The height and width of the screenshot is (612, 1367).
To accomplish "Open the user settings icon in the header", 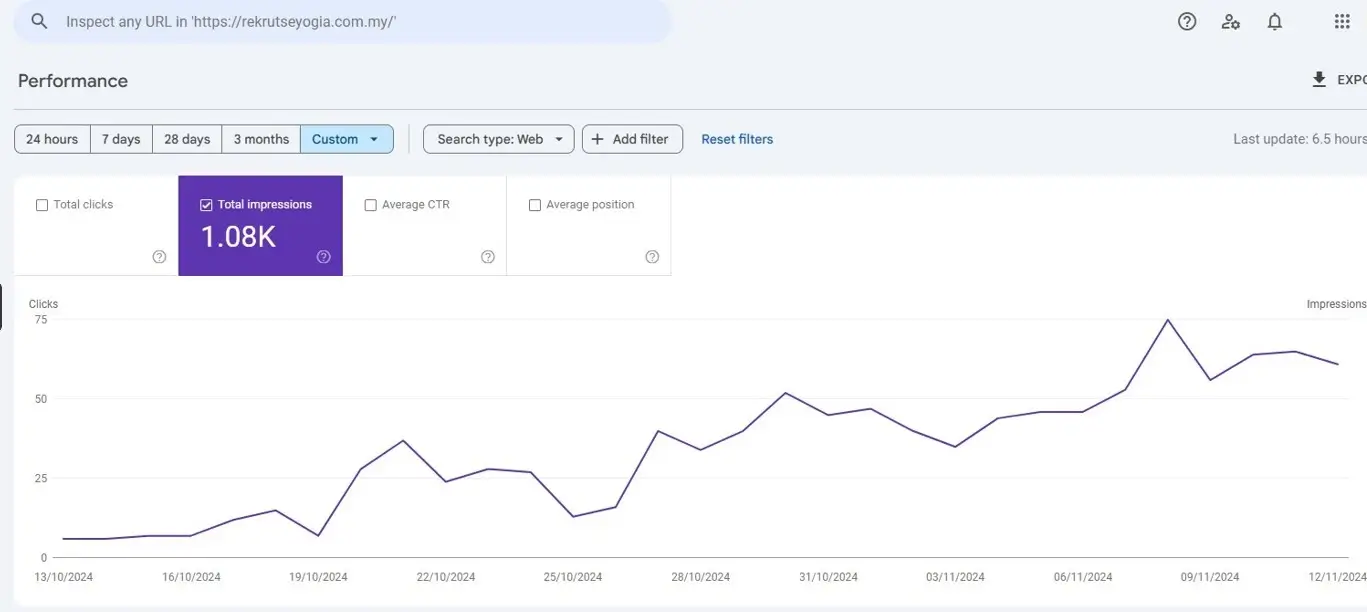I will click(1230, 20).
